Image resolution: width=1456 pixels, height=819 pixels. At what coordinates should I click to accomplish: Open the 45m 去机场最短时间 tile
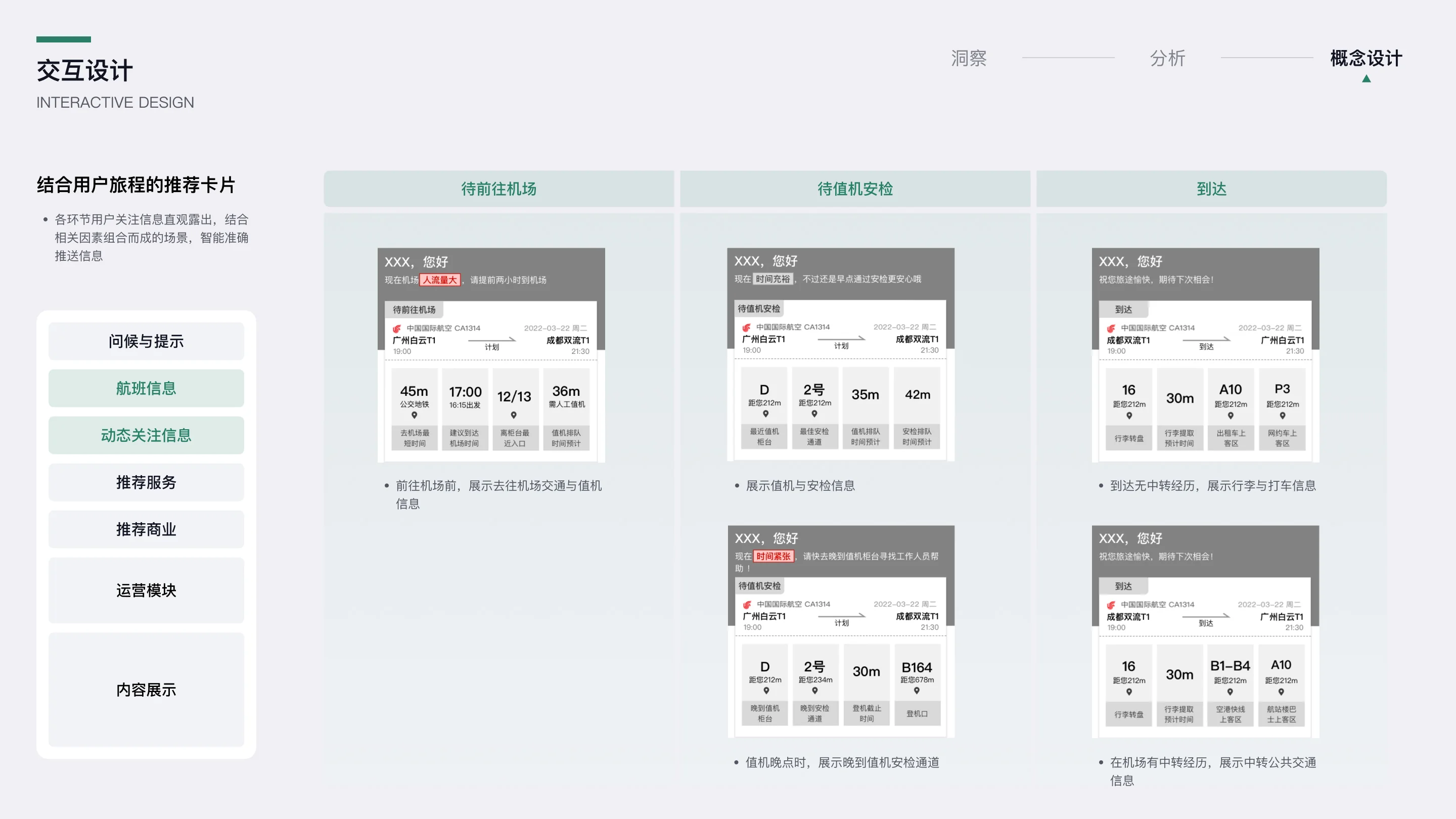(415, 409)
